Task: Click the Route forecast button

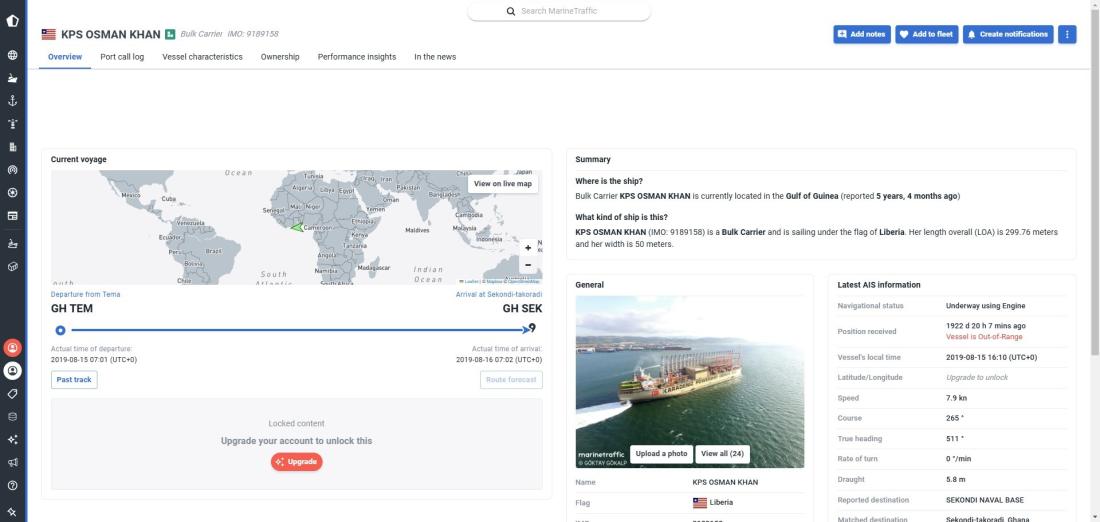Action: 511,380
